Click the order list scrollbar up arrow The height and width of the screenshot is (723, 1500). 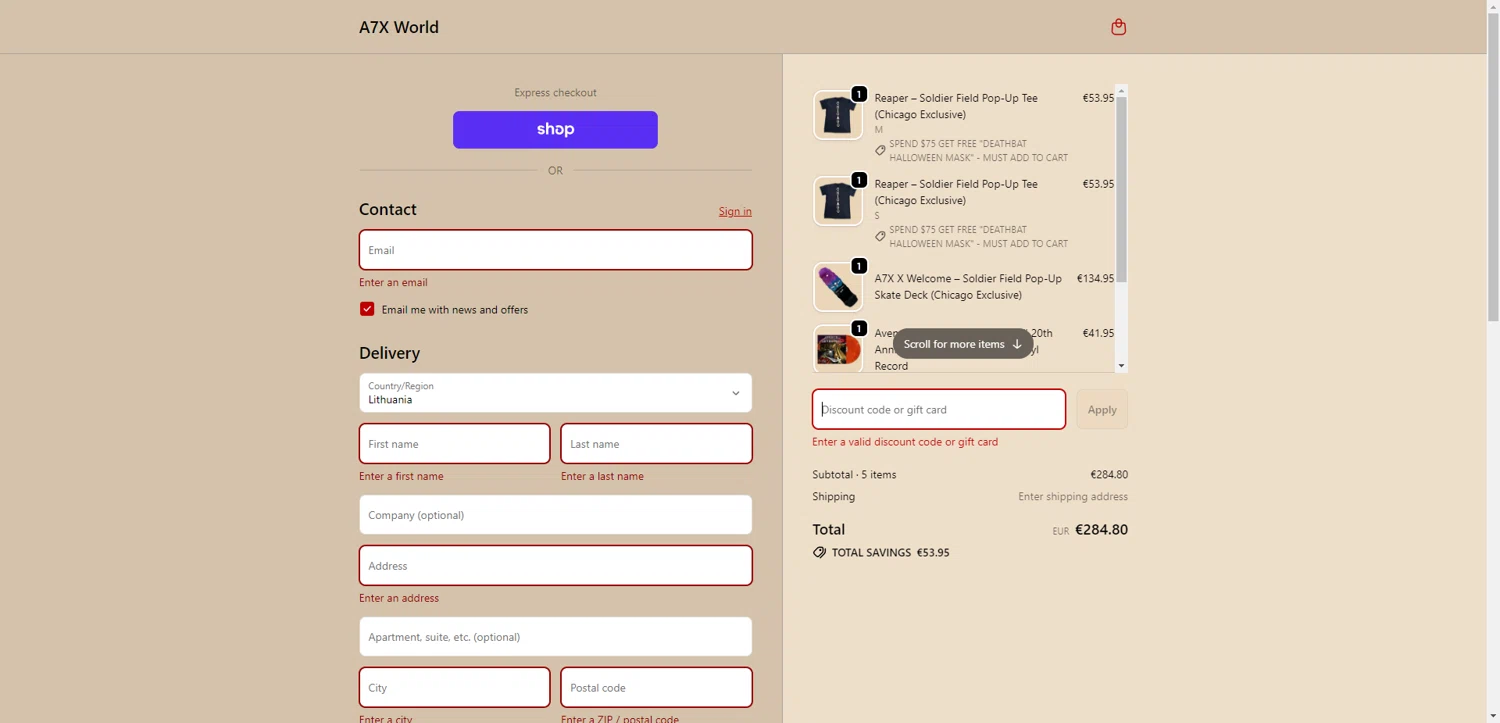point(1121,91)
